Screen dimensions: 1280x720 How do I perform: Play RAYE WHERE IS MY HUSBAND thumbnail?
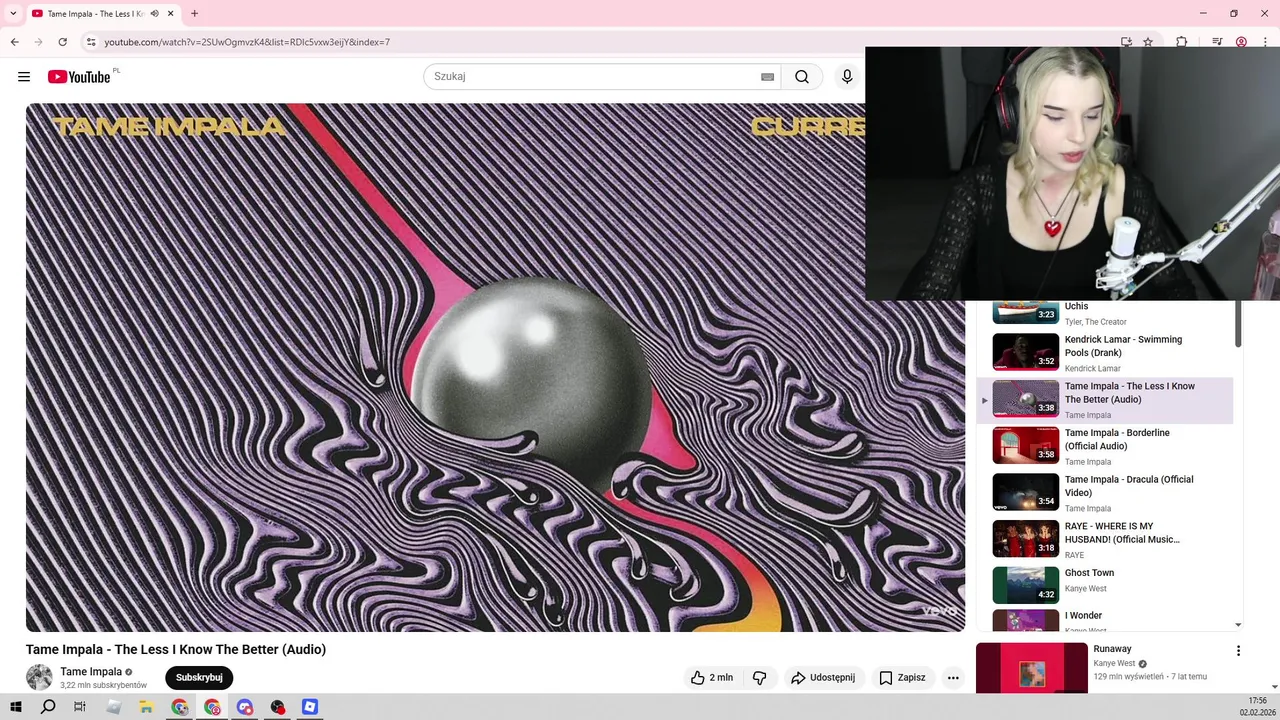click(x=1025, y=538)
